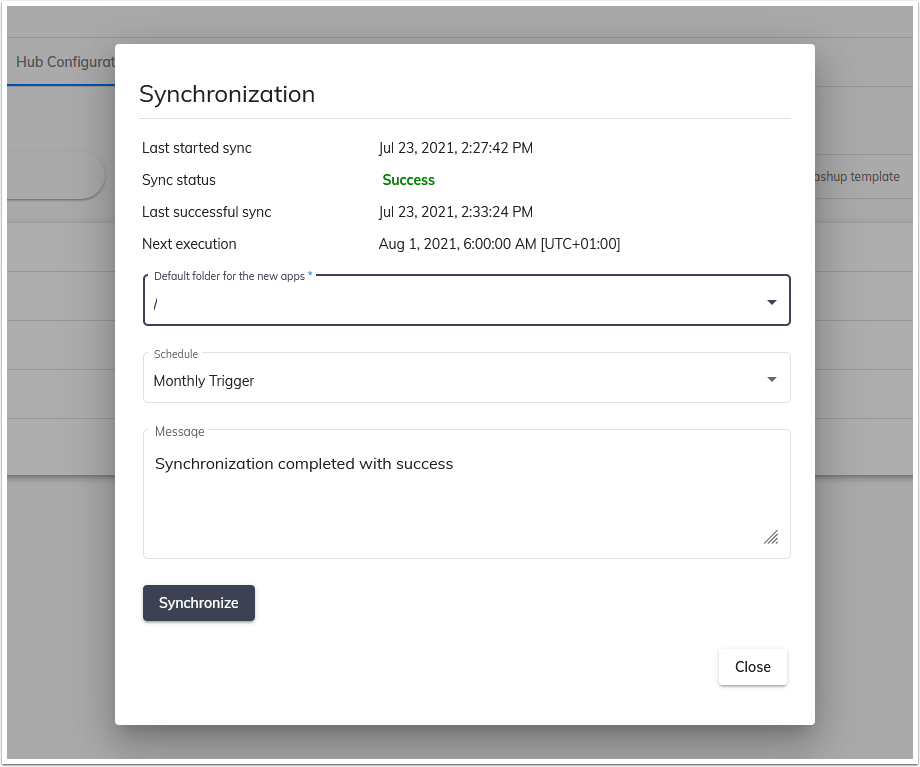Click the Schedule field label
This screenshot has width=920, height=767.
pos(175,354)
